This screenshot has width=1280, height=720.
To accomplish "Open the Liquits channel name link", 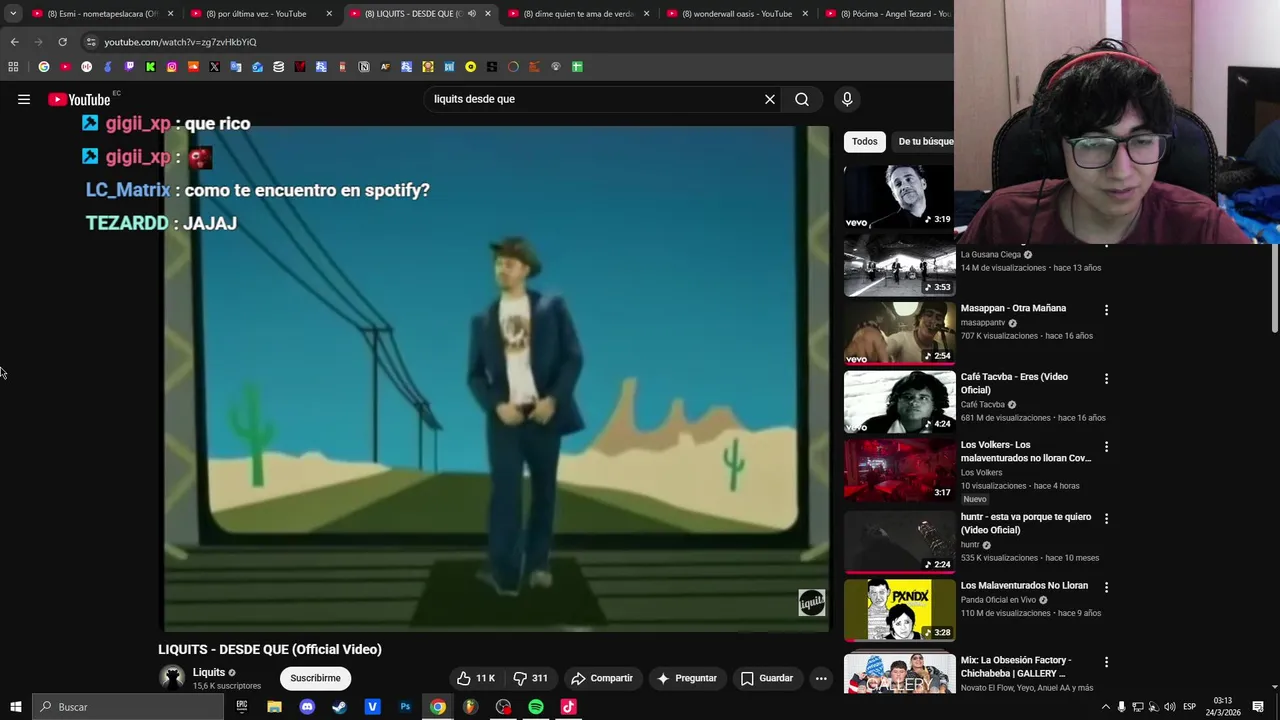I will (x=209, y=672).
